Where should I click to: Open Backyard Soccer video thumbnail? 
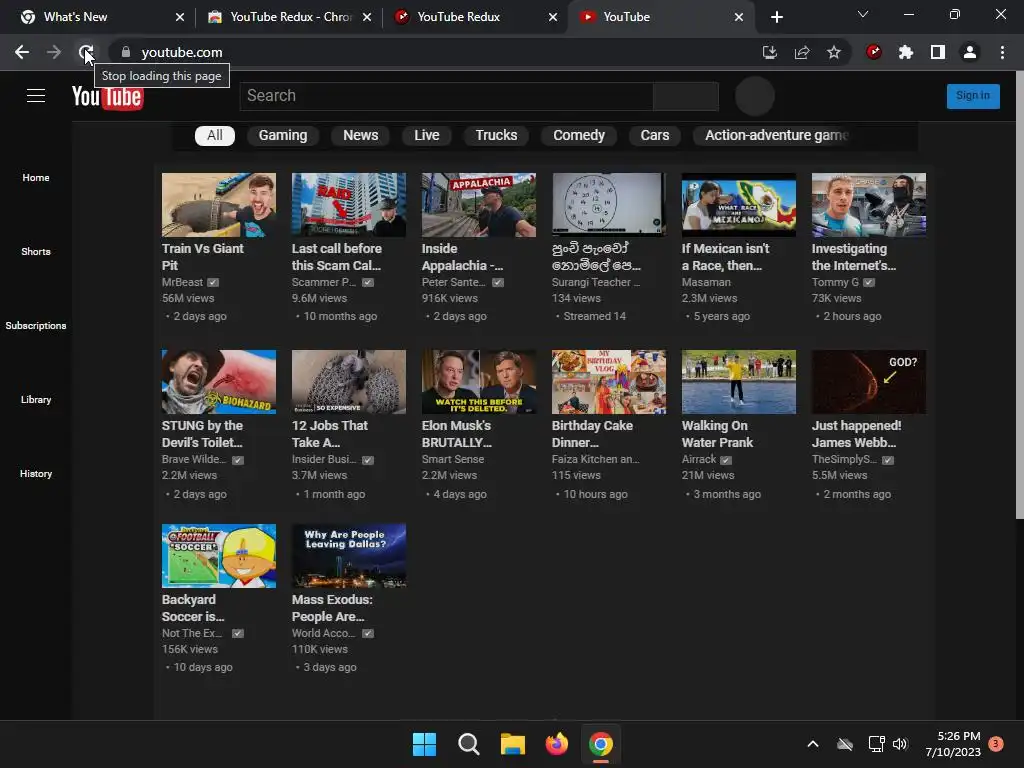tap(219, 556)
